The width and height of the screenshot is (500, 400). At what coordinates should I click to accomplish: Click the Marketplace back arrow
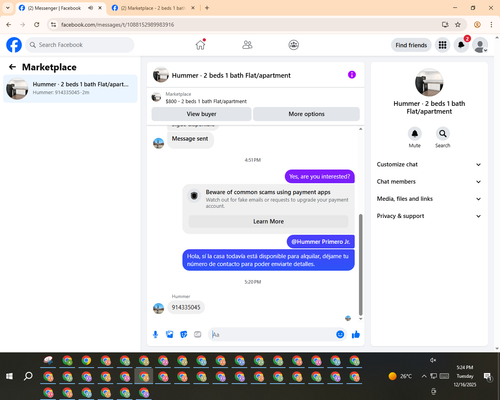click(12, 67)
